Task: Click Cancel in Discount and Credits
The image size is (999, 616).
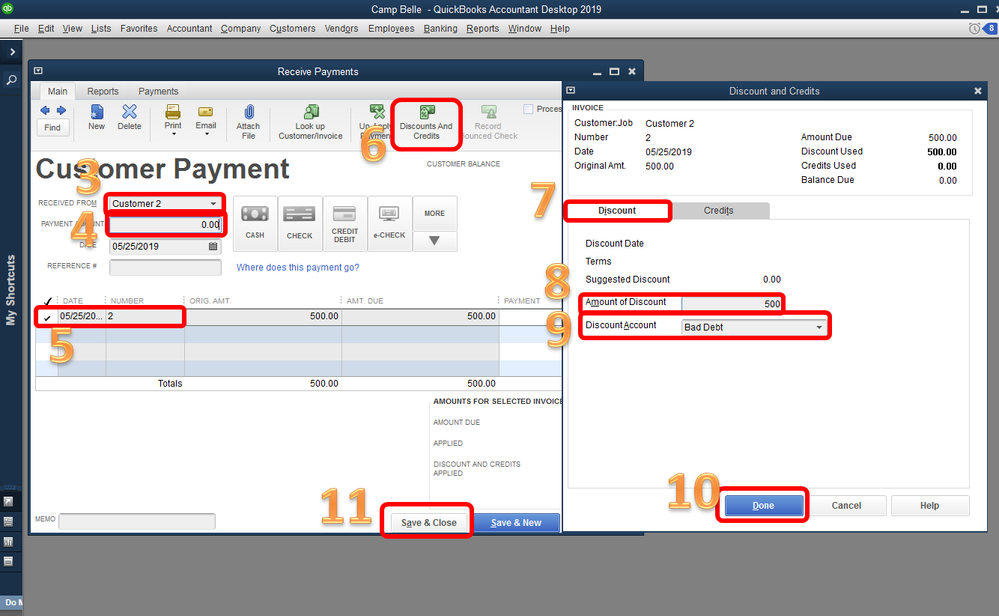Action: tap(846, 506)
